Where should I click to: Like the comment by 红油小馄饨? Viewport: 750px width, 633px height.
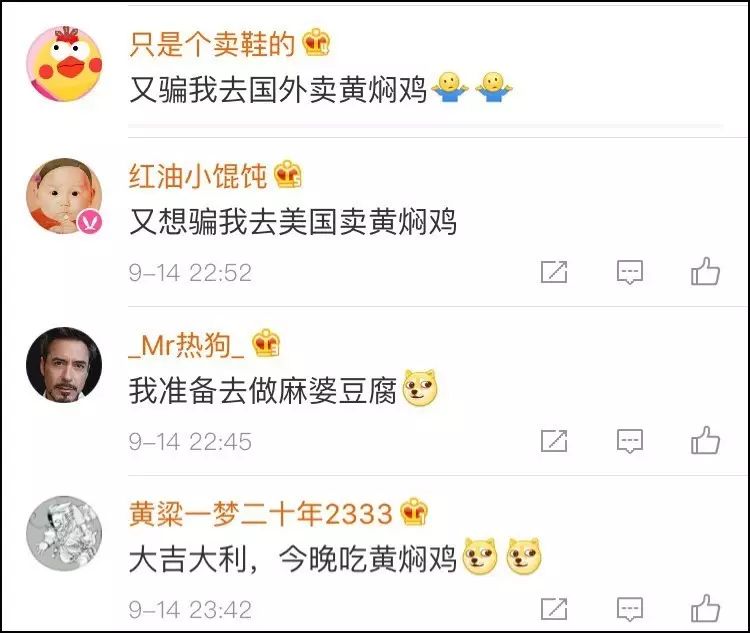coord(706,272)
